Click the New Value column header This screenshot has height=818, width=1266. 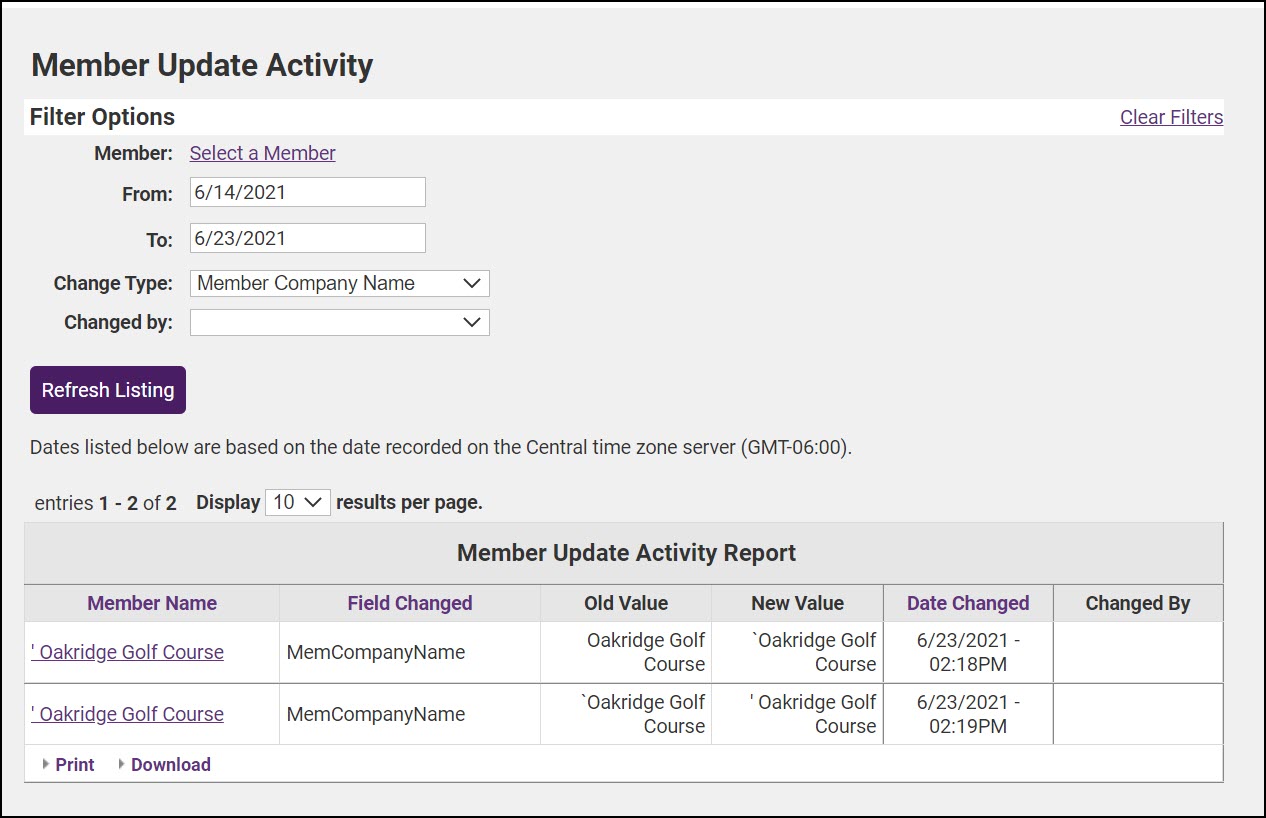point(797,603)
